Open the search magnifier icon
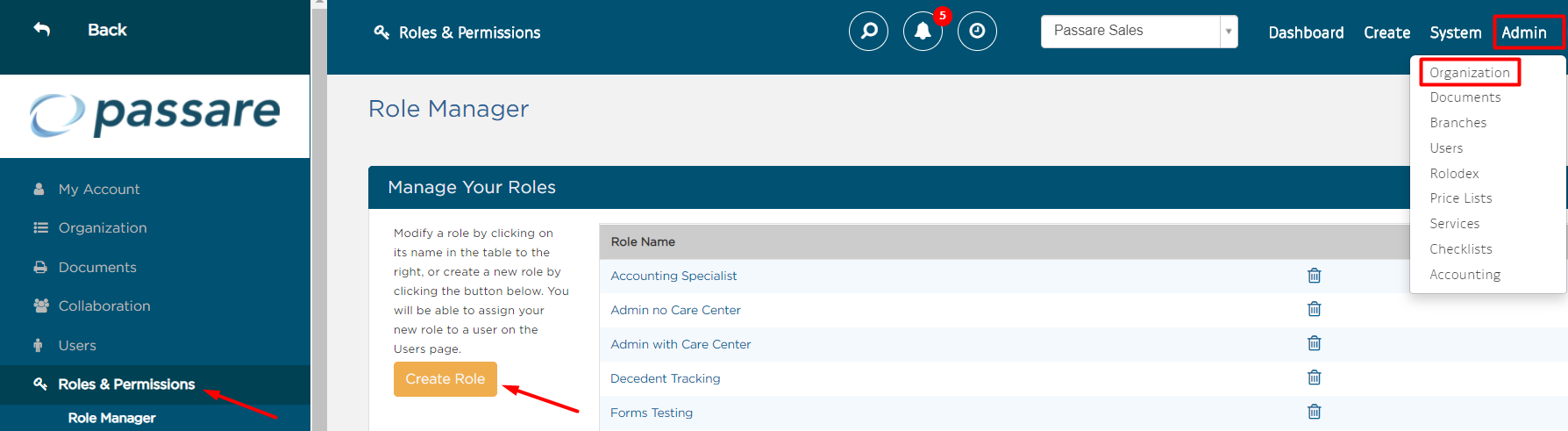This screenshot has width=1568, height=431. pos(868,32)
